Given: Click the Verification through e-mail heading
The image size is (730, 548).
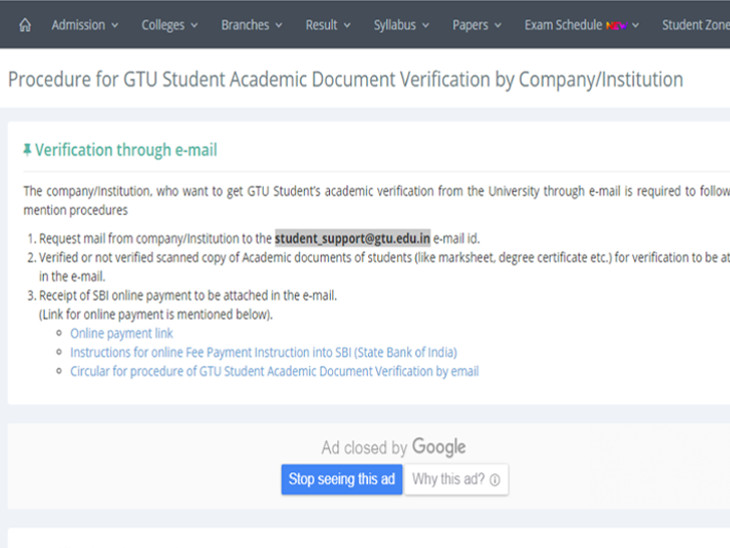Looking at the screenshot, I should point(126,151).
